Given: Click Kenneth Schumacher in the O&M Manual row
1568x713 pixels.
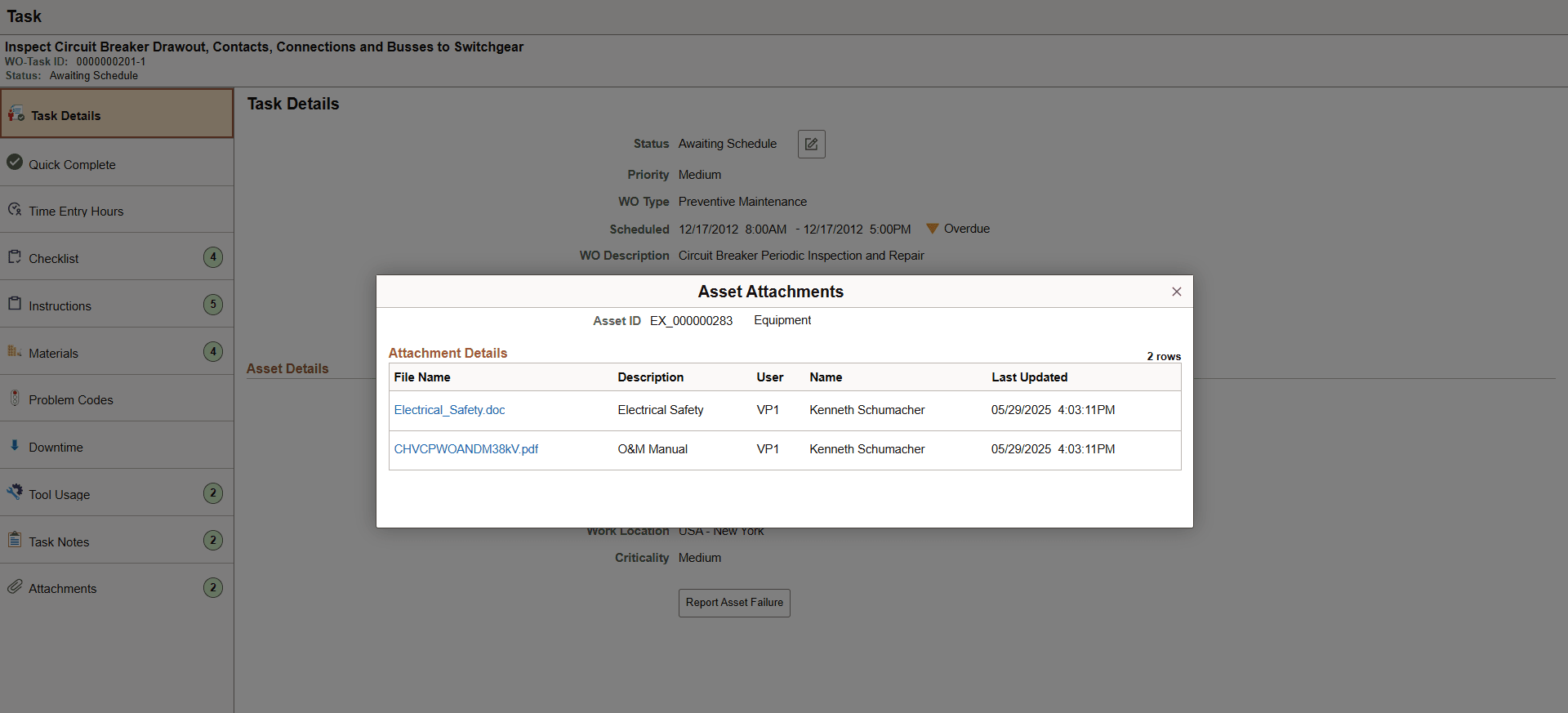Looking at the screenshot, I should [x=867, y=449].
